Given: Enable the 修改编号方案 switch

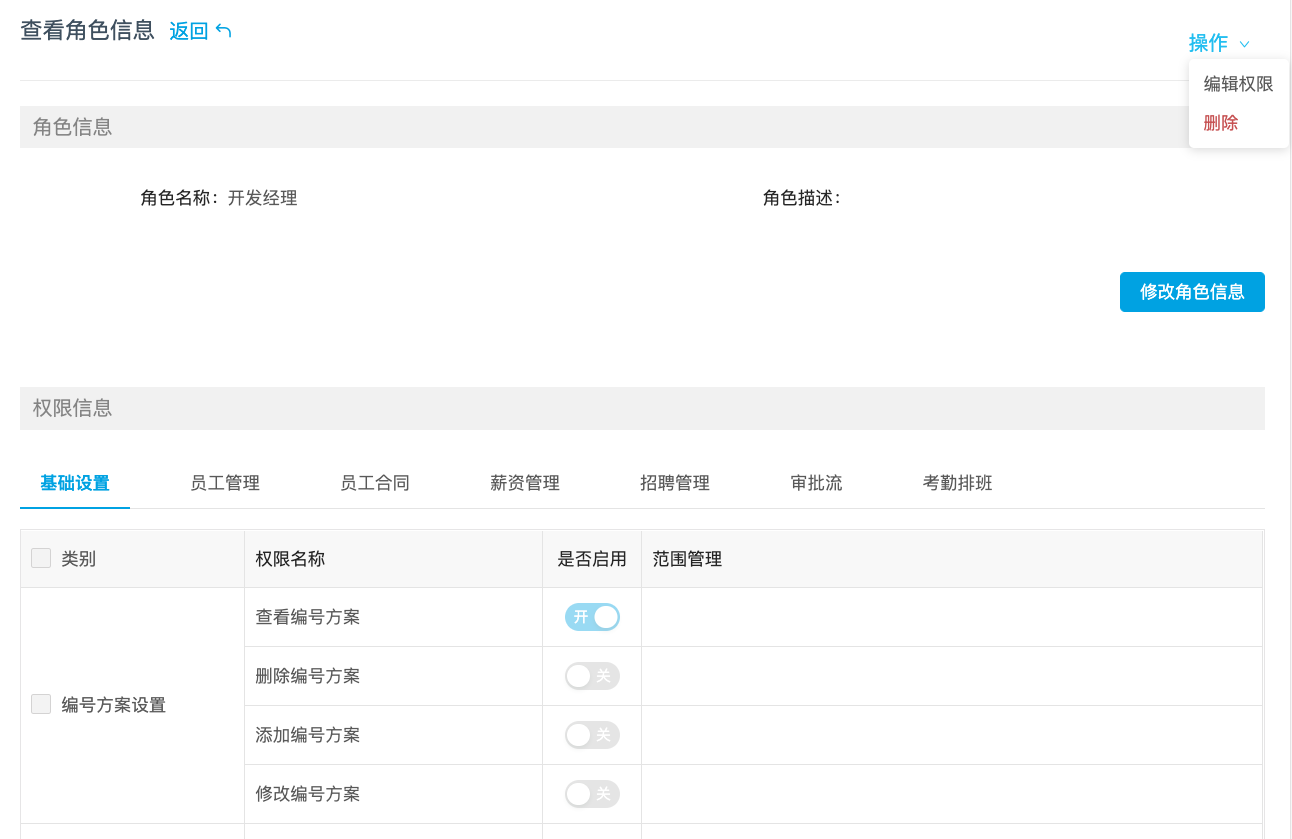Looking at the screenshot, I should 592,794.
